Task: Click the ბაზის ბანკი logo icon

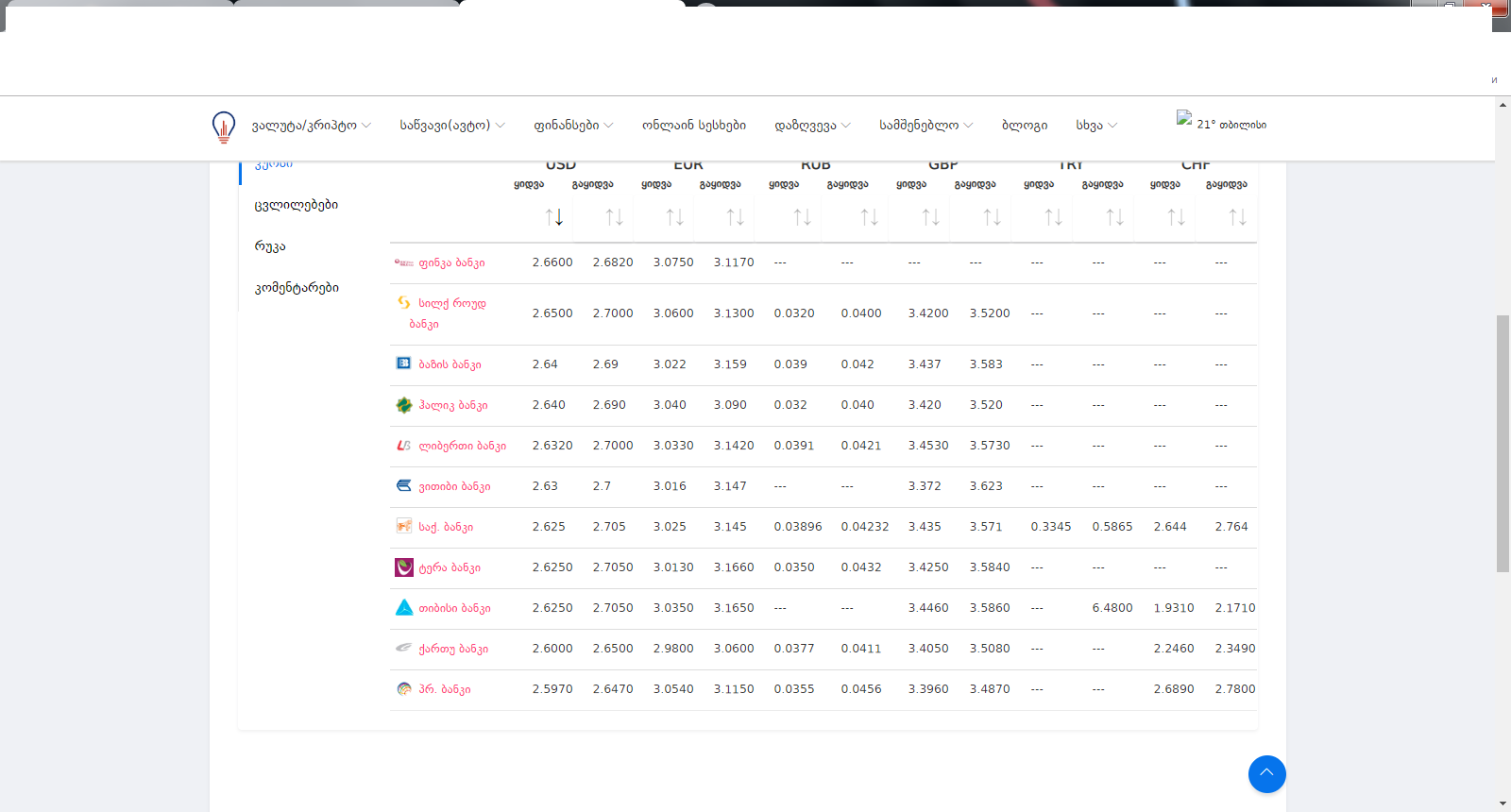Action: pyautogui.click(x=404, y=364)
